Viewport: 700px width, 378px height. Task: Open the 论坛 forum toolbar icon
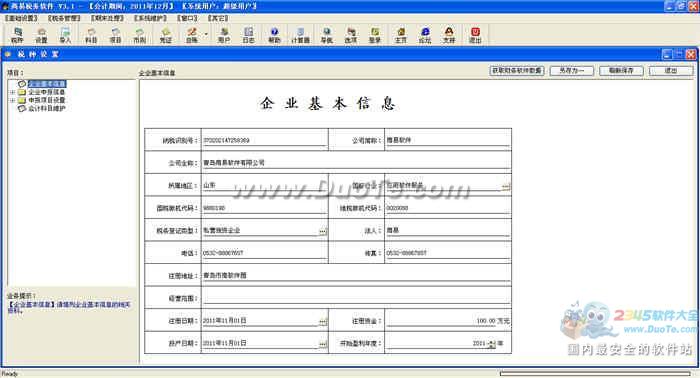click(425, 35)
